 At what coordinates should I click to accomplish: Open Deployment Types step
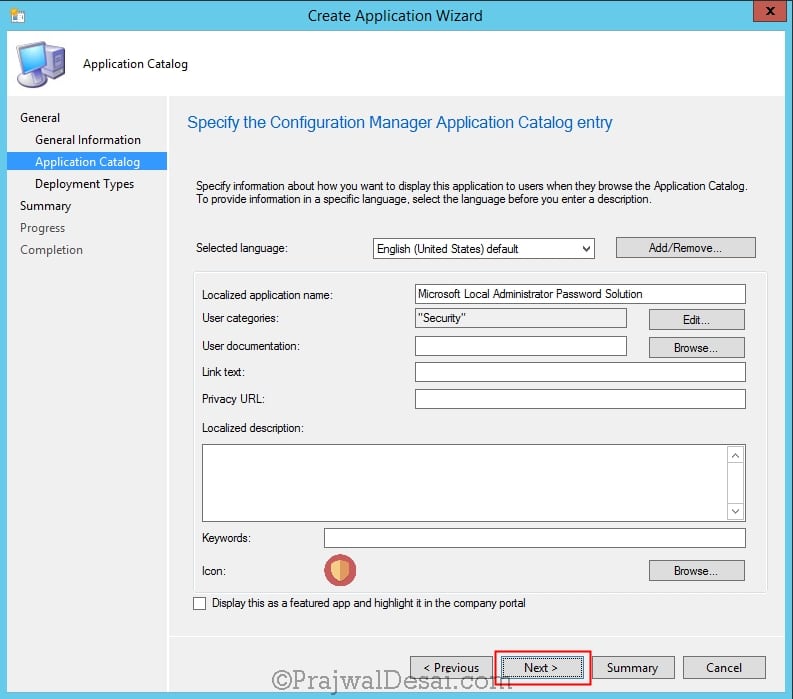84,184
